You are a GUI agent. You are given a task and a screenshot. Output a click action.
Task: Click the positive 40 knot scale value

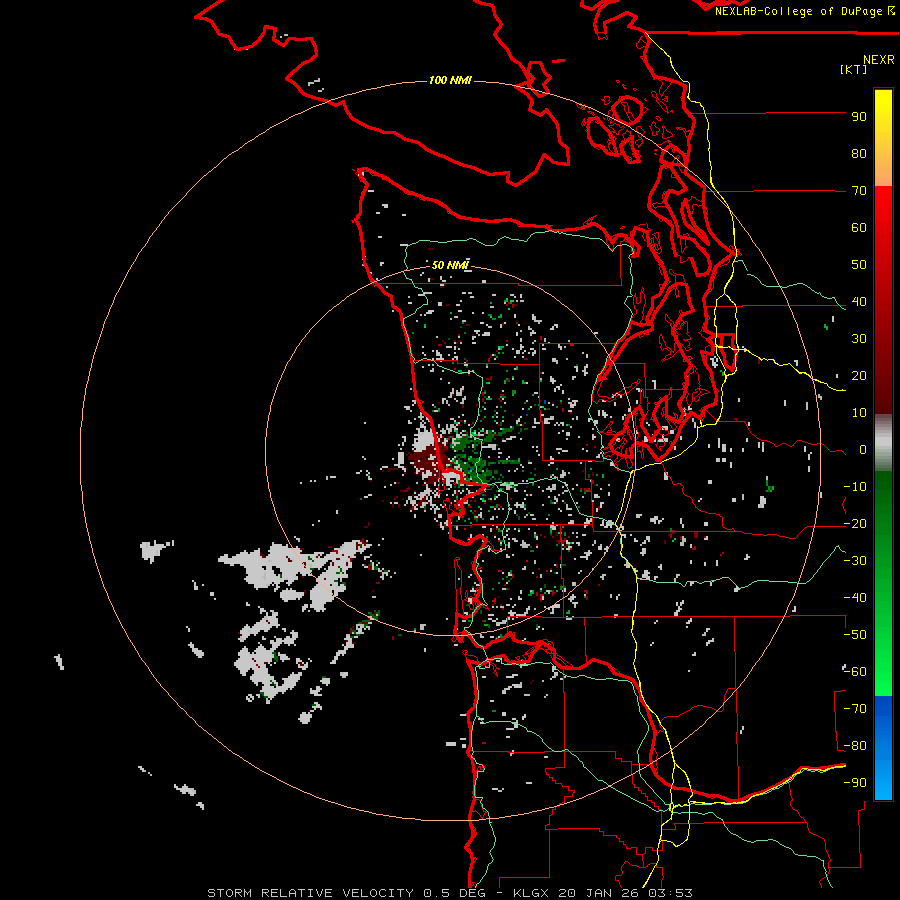coord(859,302)
